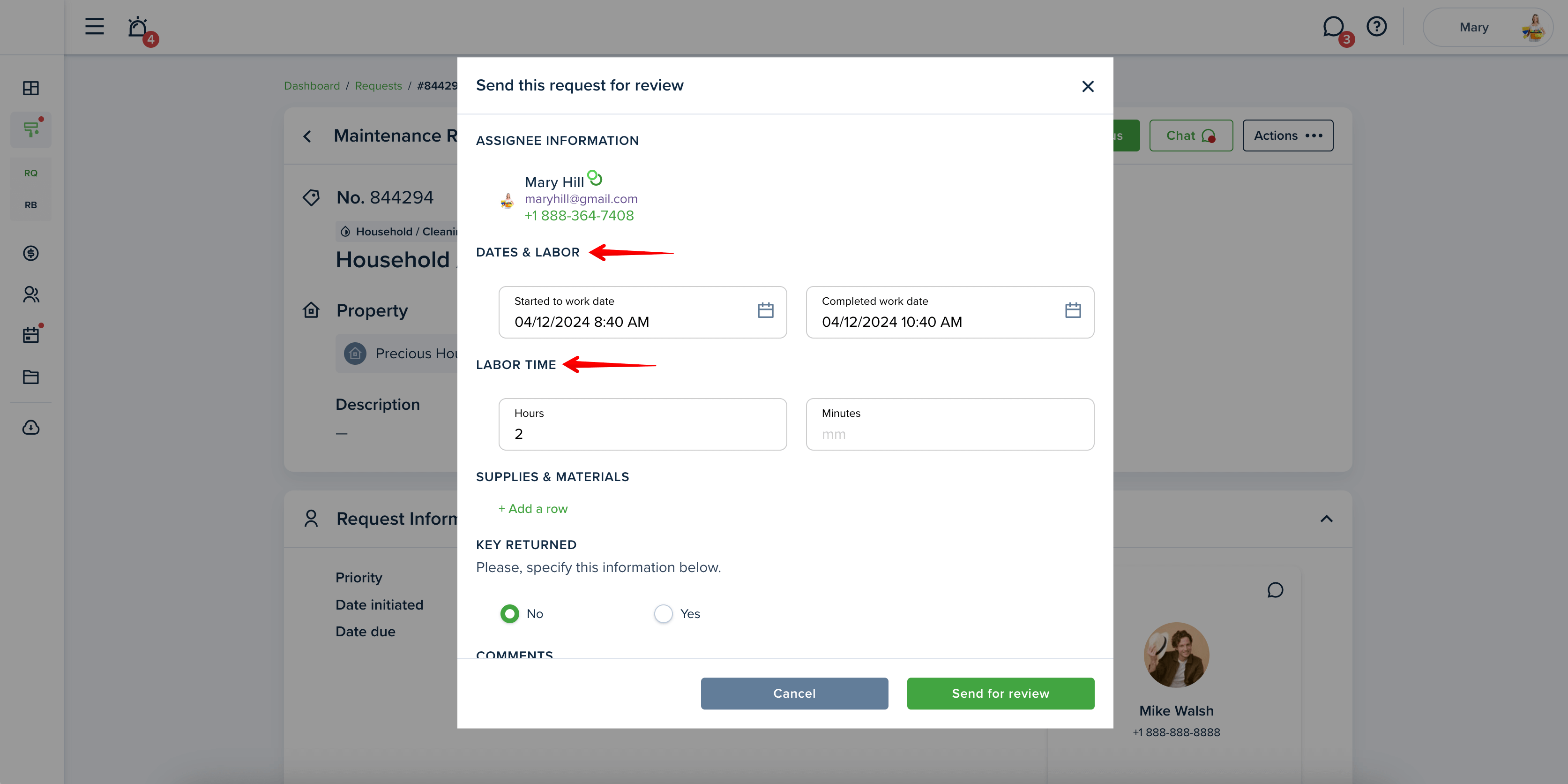
Task: Open the Actions dropdown menu
Action: click(x=1287, y=136)
